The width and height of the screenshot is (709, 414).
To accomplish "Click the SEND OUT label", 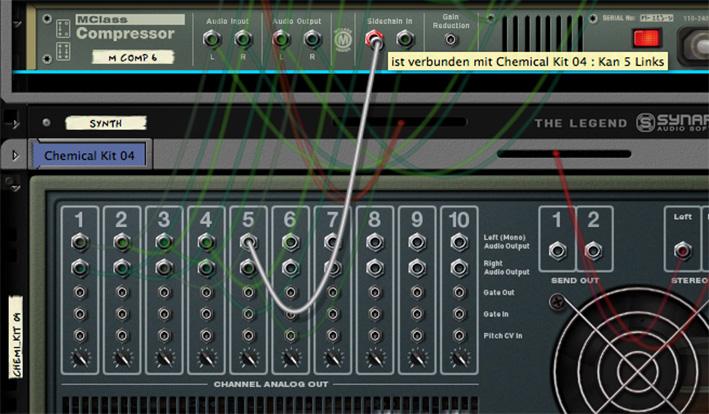I will pos(575,281).
